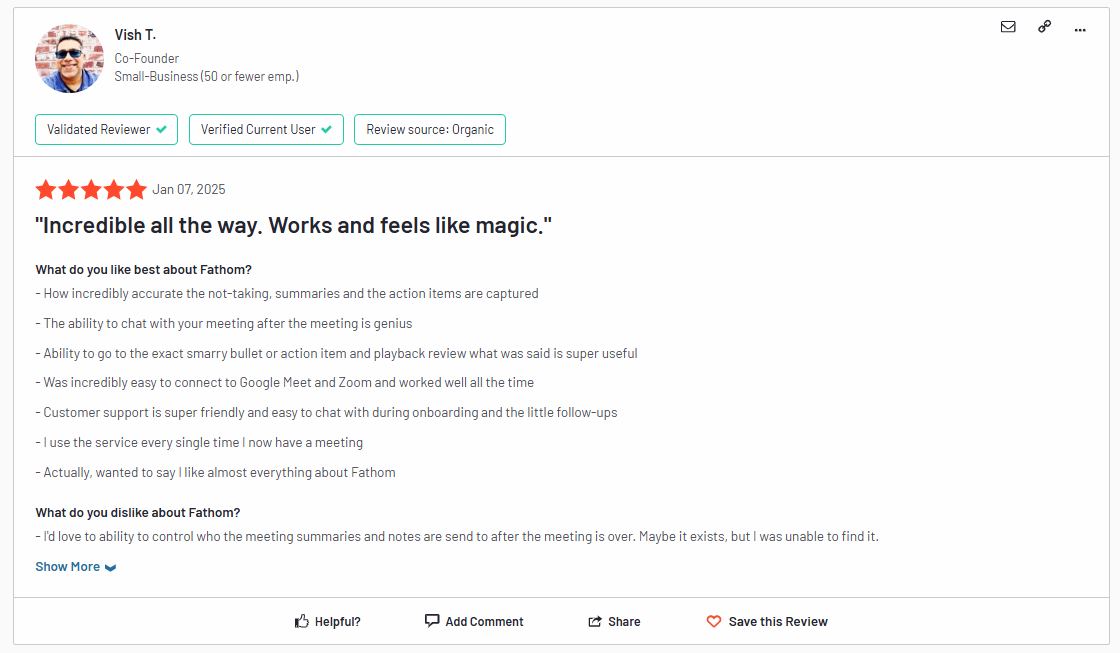Click the Share label text
1120x653 pixels.
(624, 622)
